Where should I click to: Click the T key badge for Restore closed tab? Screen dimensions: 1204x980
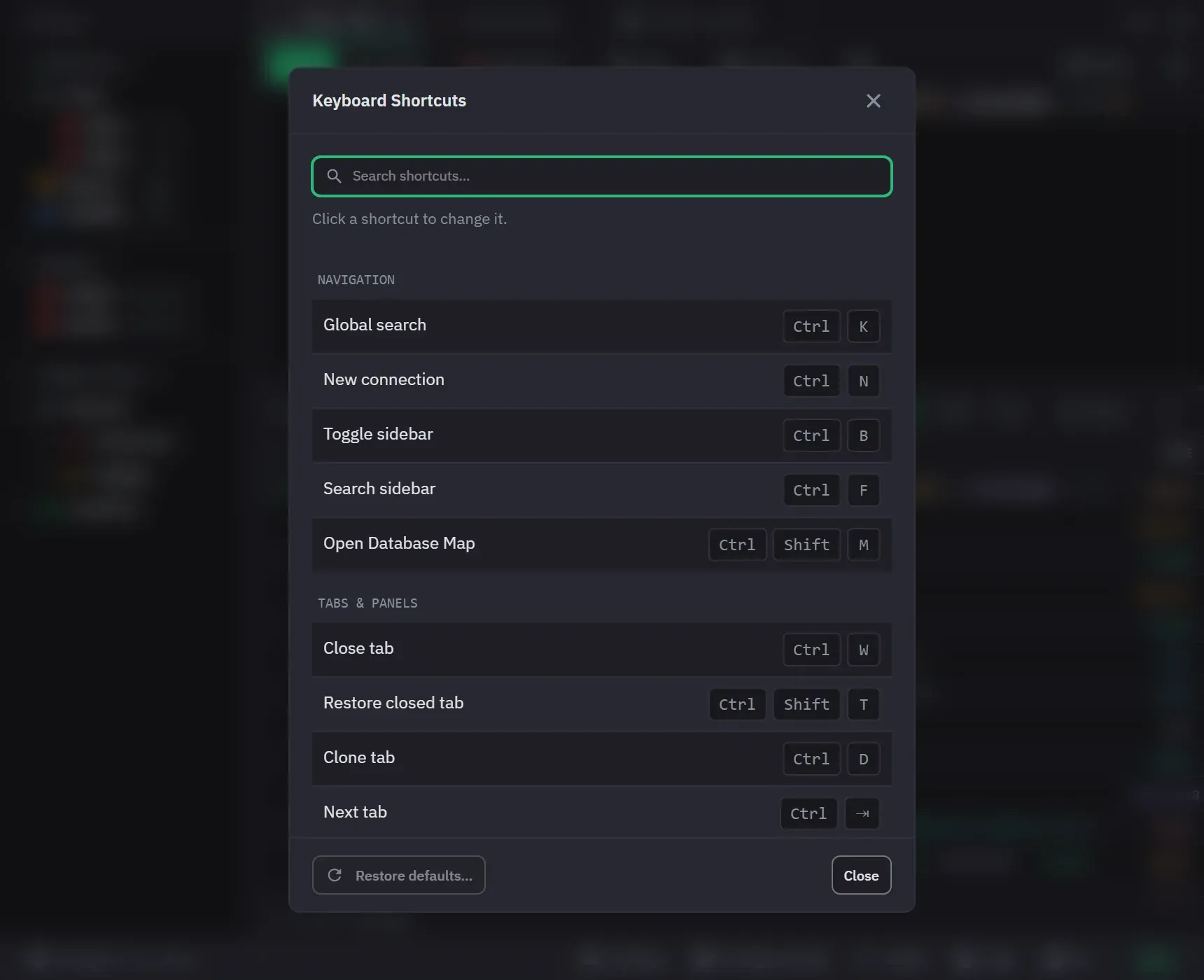863,704
